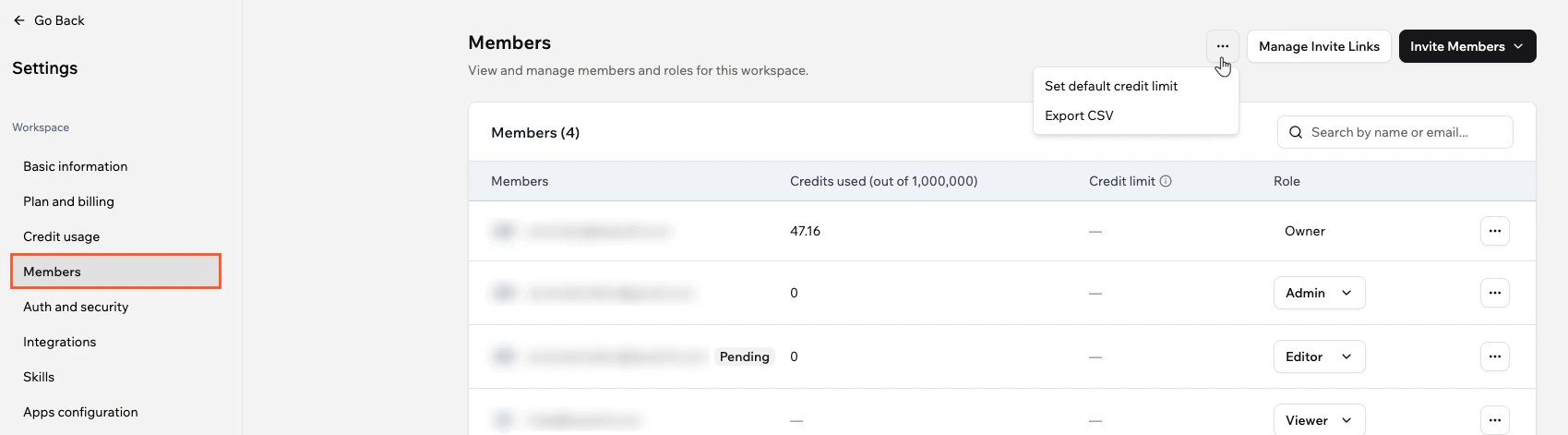Image resolution: width=1568 pixels, height=435 pixels.
Task: Open row options for the Viewer member
Action: (x=1494, y=420)
